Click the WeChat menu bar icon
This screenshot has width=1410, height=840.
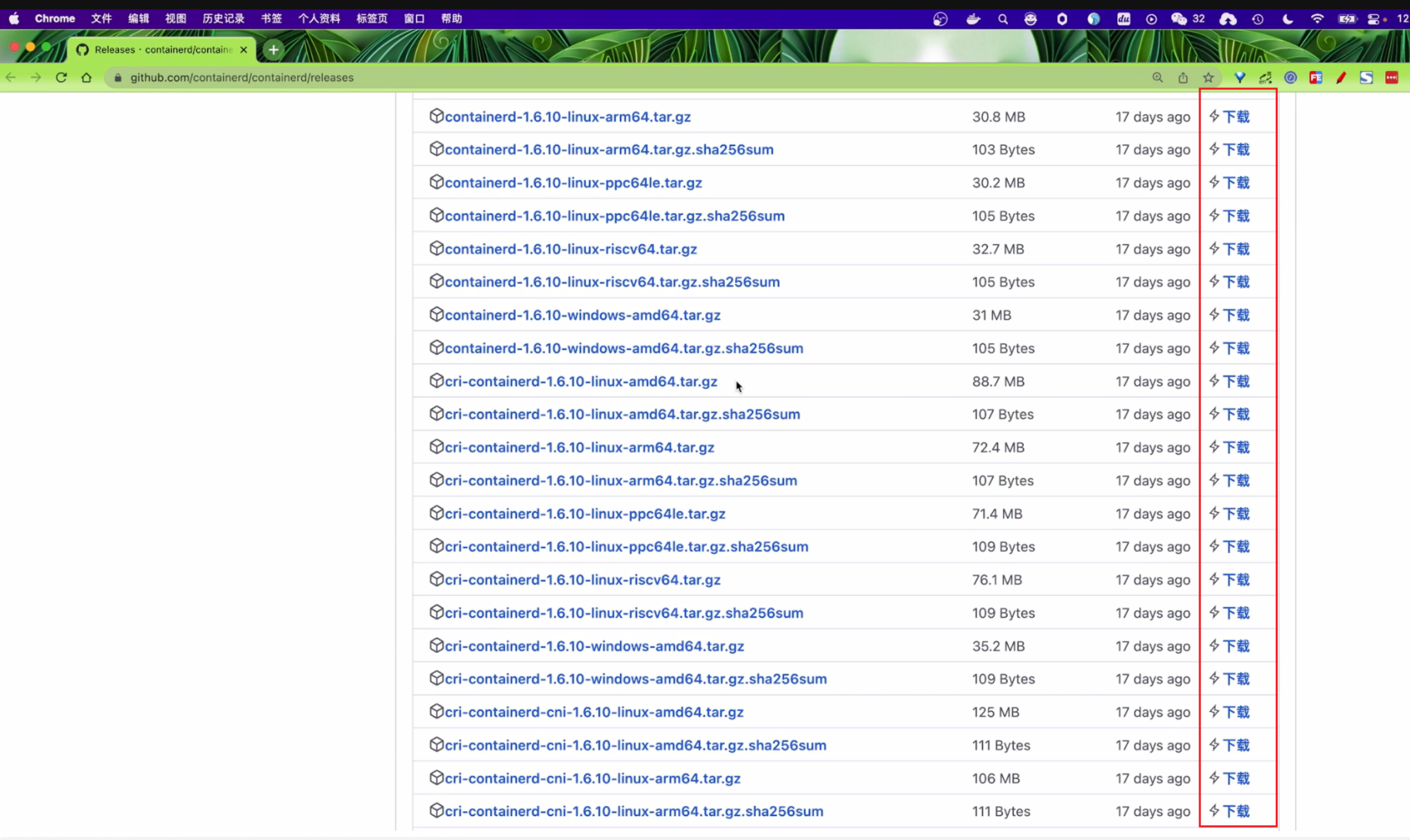coord(1179,19)
